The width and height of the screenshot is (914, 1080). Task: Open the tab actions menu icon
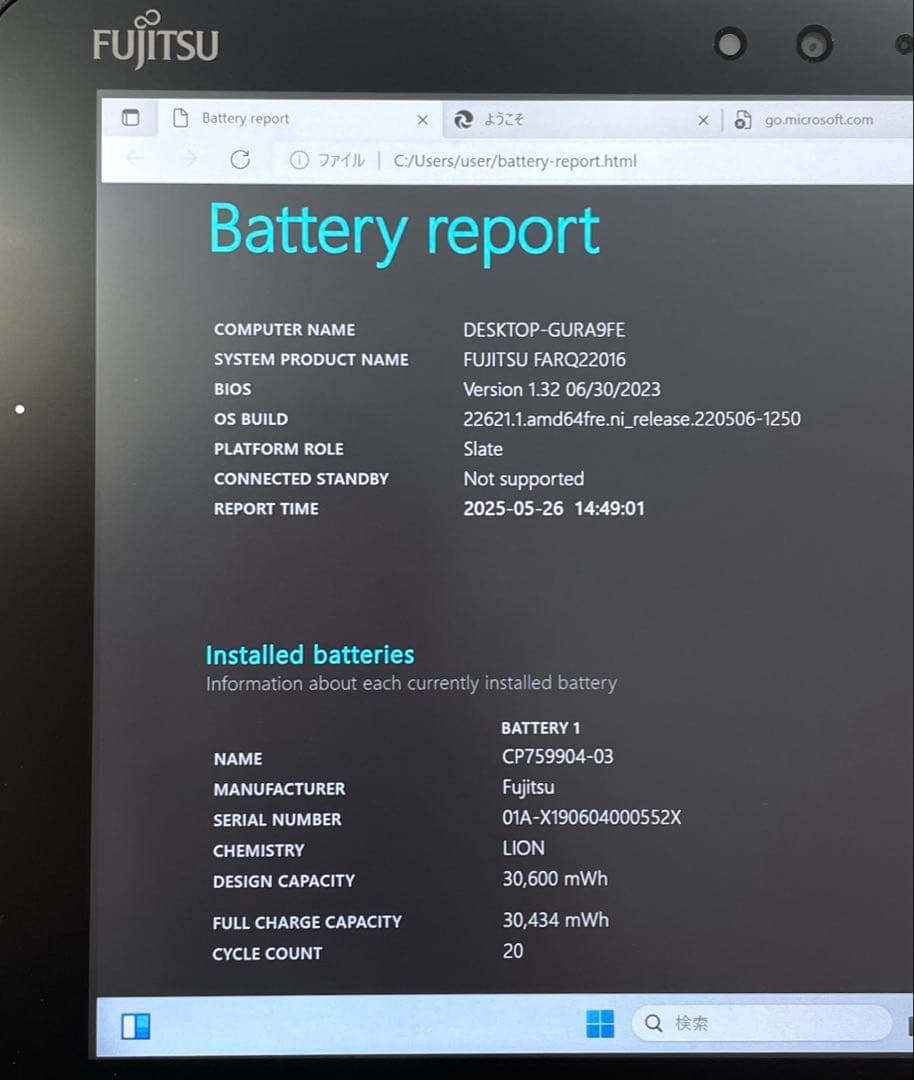pyautogui.click(x=131, y=118)
